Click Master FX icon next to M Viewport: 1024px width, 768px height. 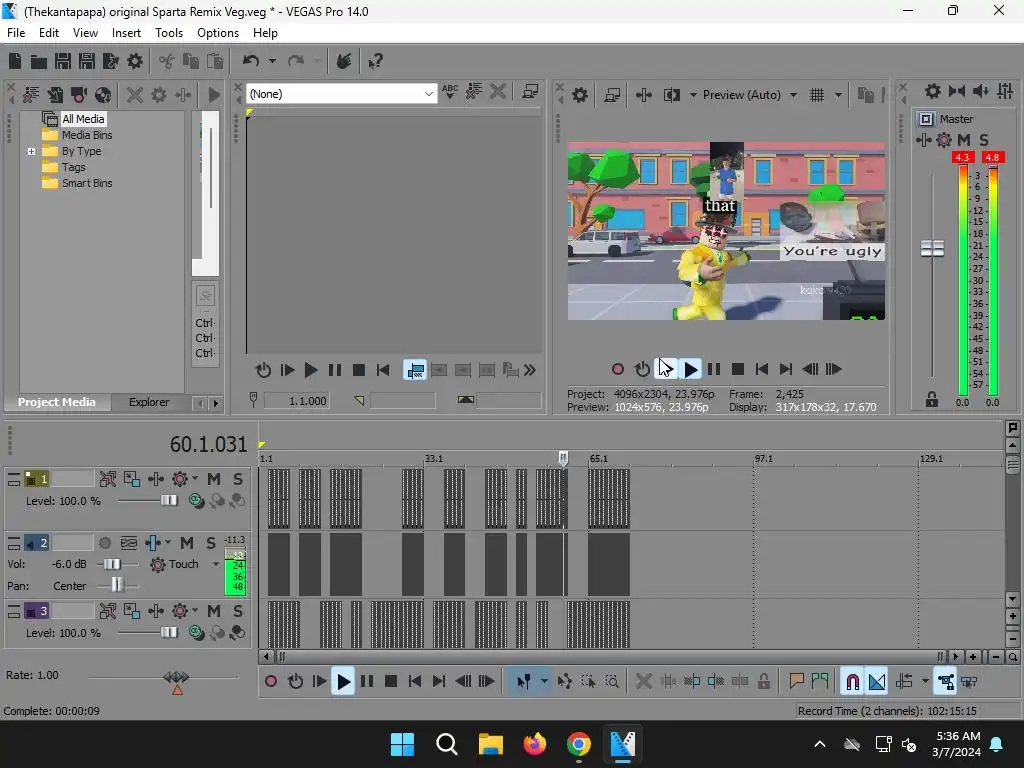(944, 139)
